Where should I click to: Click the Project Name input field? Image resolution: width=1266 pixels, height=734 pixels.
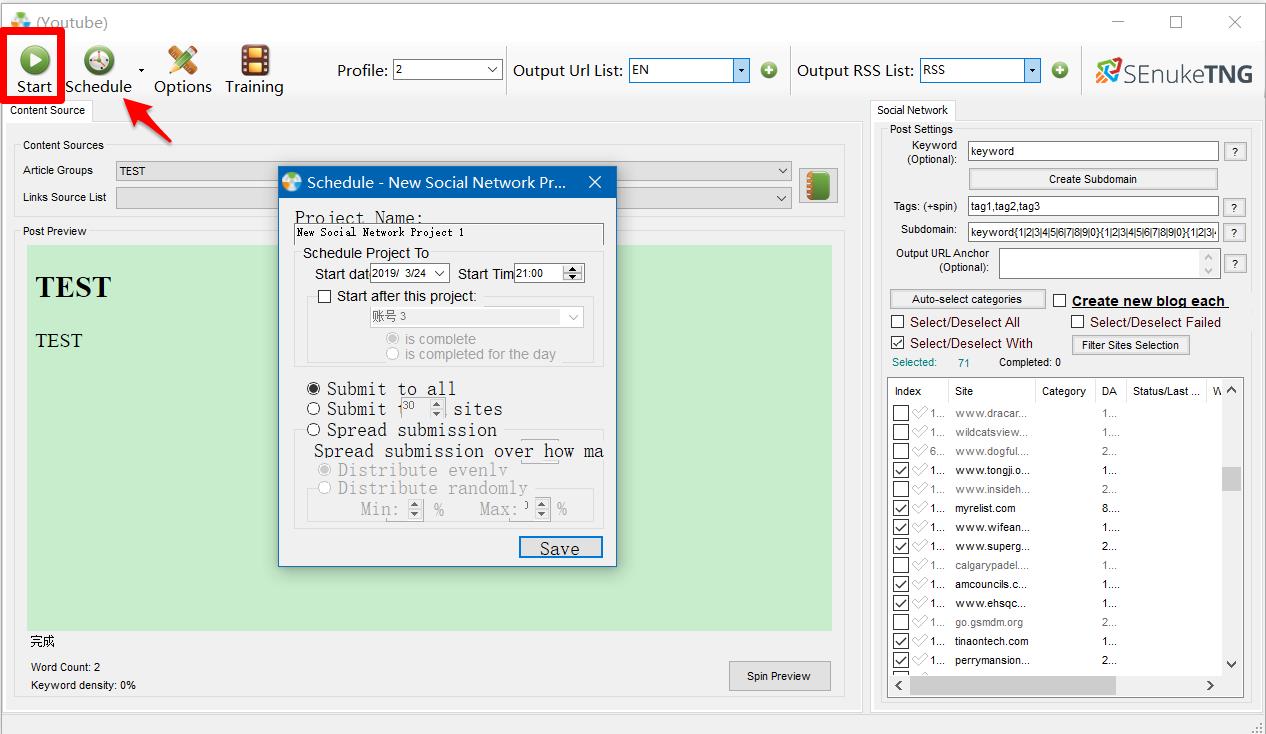click(x=449, y=233)
